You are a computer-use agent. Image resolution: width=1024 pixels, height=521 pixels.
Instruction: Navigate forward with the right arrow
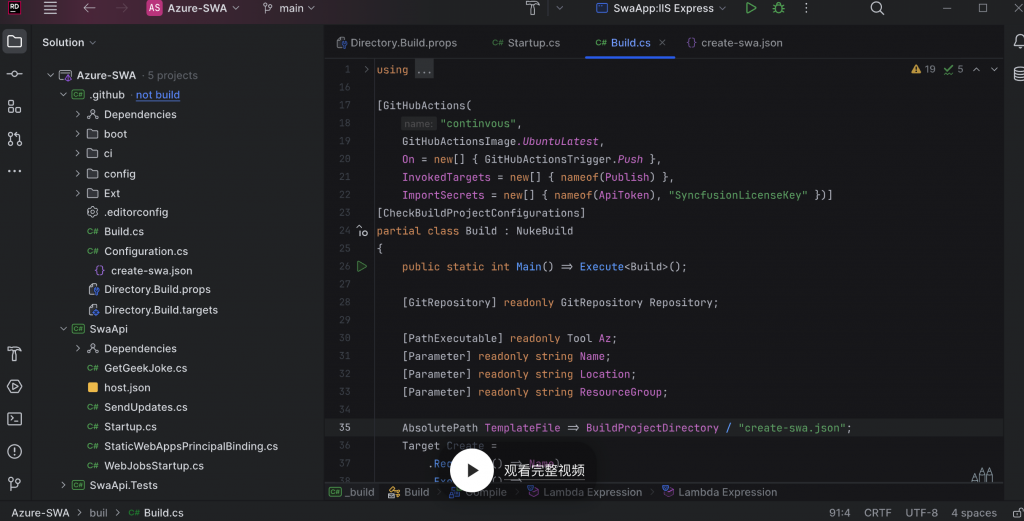tap(121, 8)
